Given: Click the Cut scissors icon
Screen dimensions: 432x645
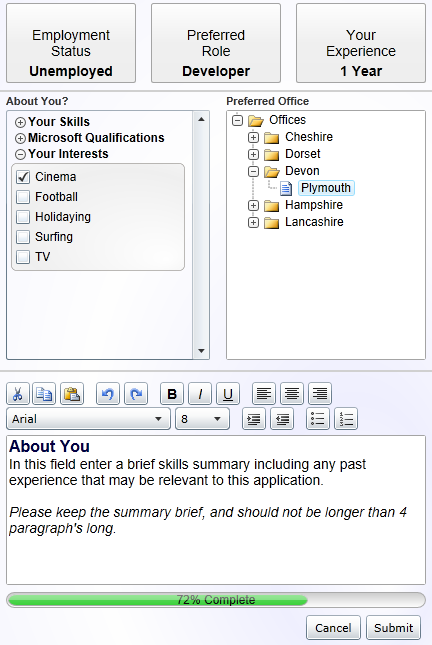Looking at the screenshot, I should [x=18, y=394].
